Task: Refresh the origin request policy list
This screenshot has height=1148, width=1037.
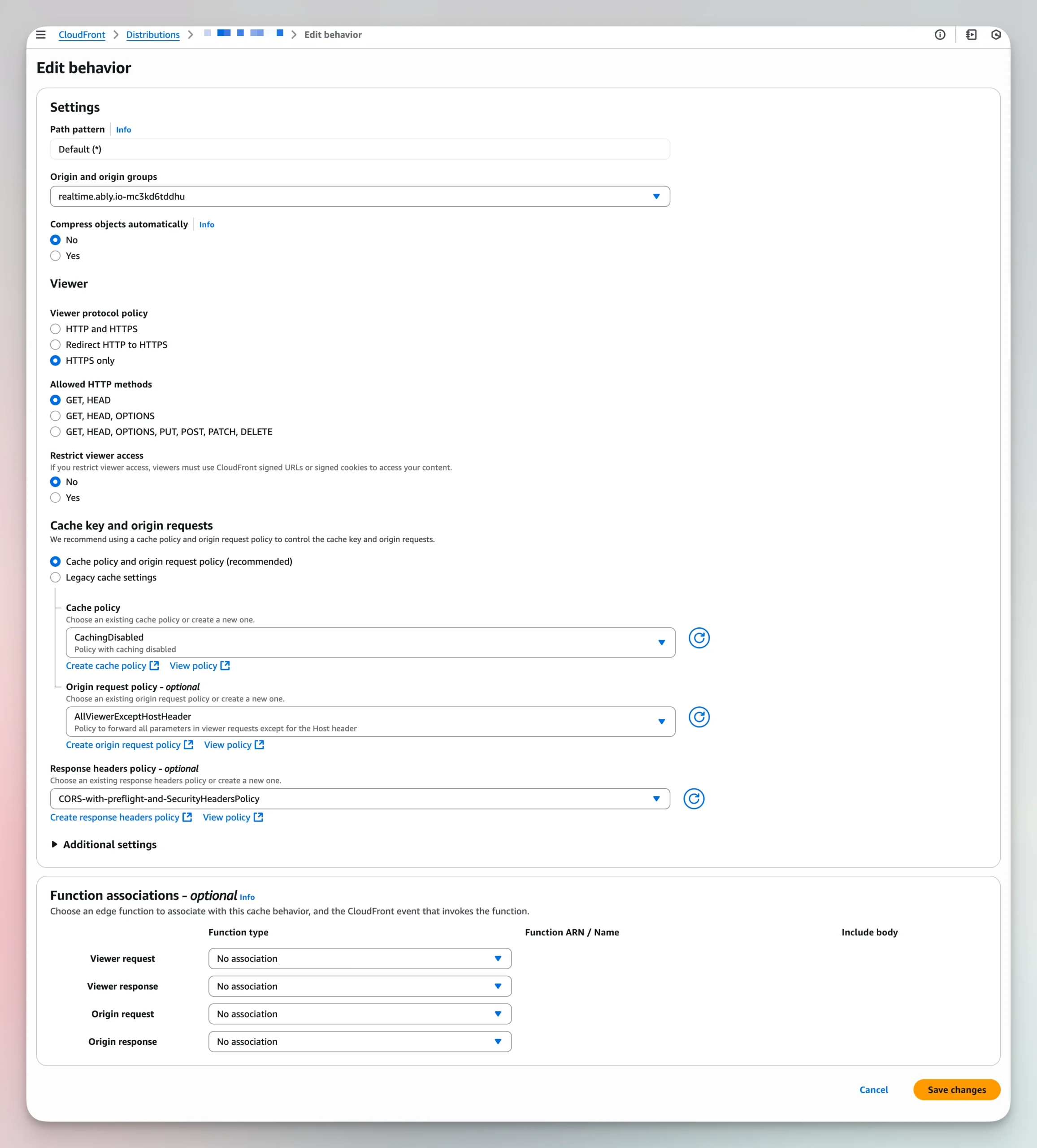Action: click(699, 717)
